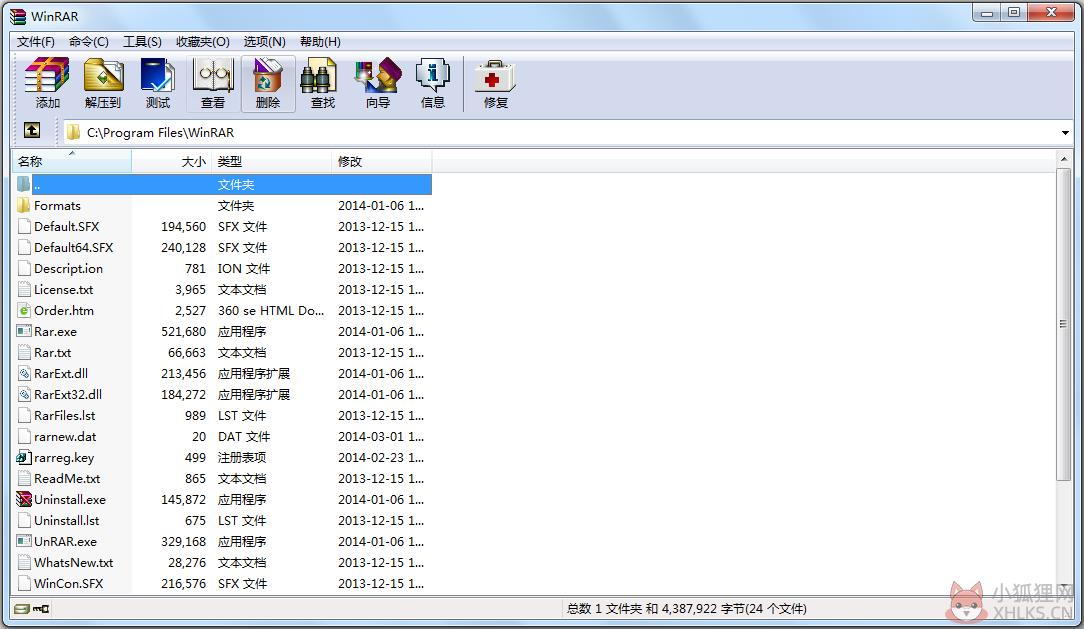Click the DAT 文件 type cell
The width and height of the screenshot is (1084, 629).
coord(244,436)
